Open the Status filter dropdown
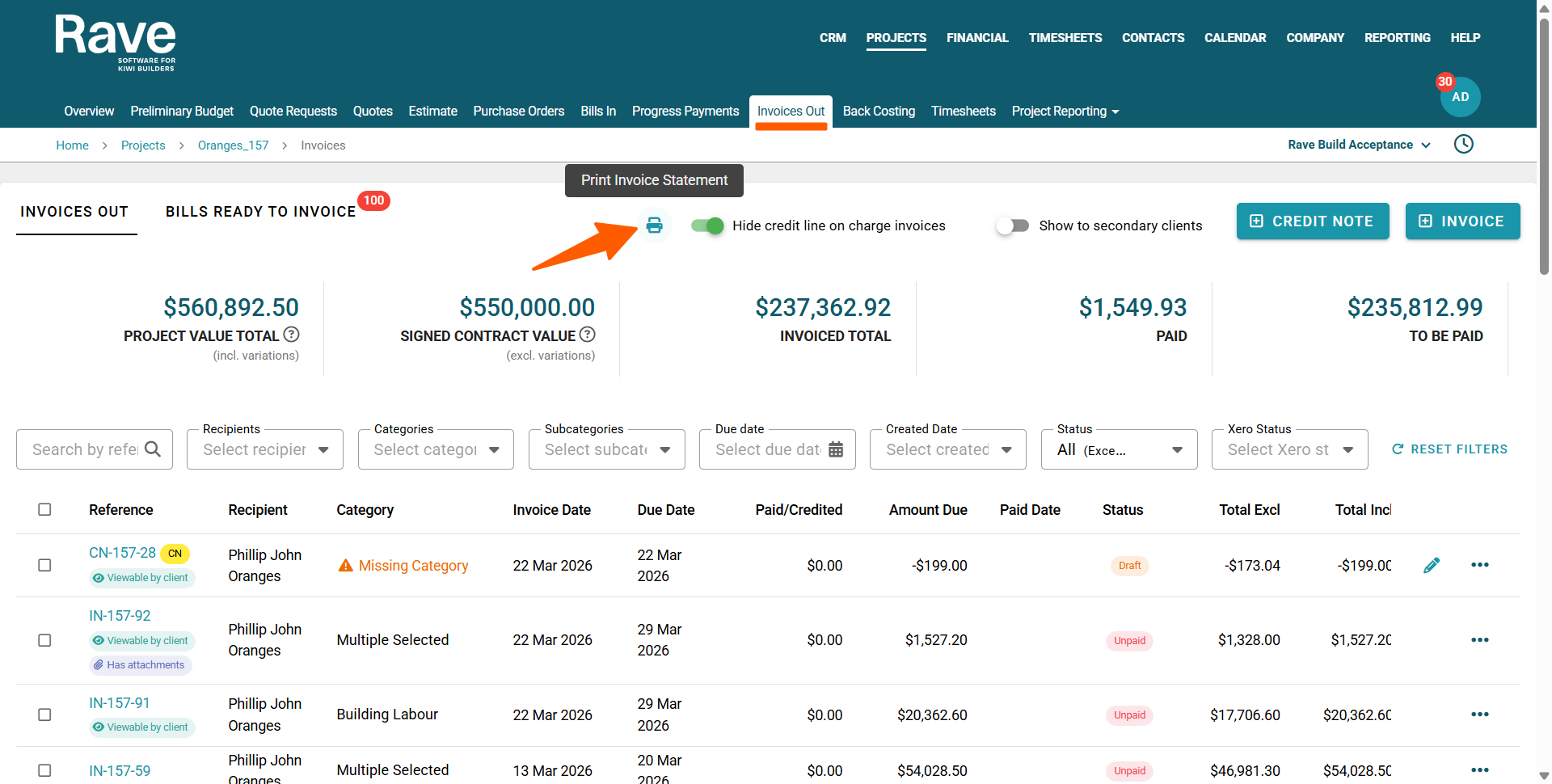 (x=1120, y=449)
